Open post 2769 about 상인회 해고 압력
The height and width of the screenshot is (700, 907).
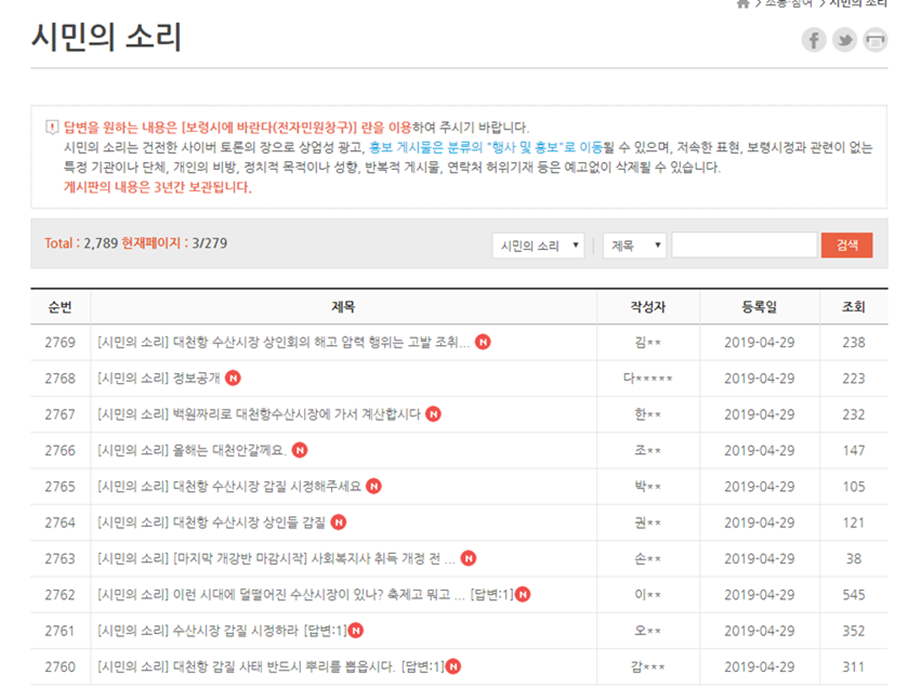[283, 342]
